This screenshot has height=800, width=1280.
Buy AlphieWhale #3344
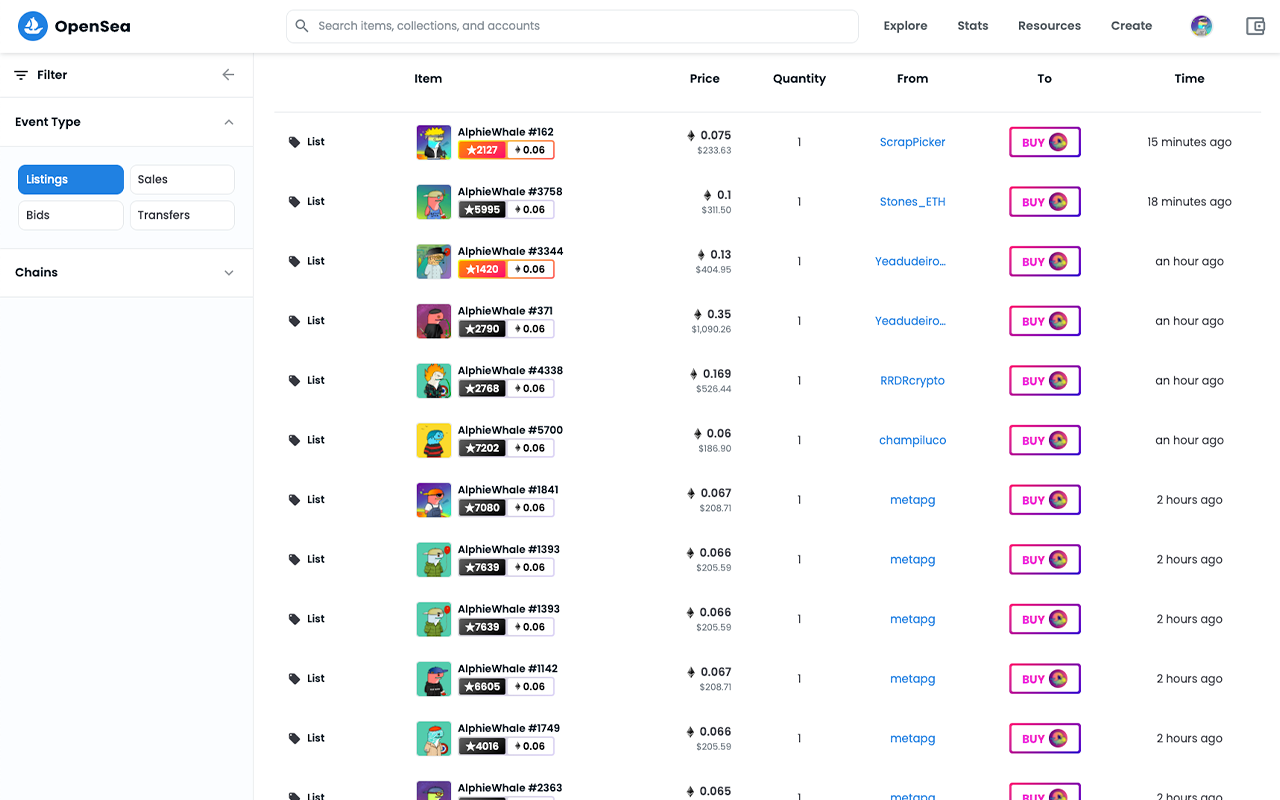(x=1044, y=261)
